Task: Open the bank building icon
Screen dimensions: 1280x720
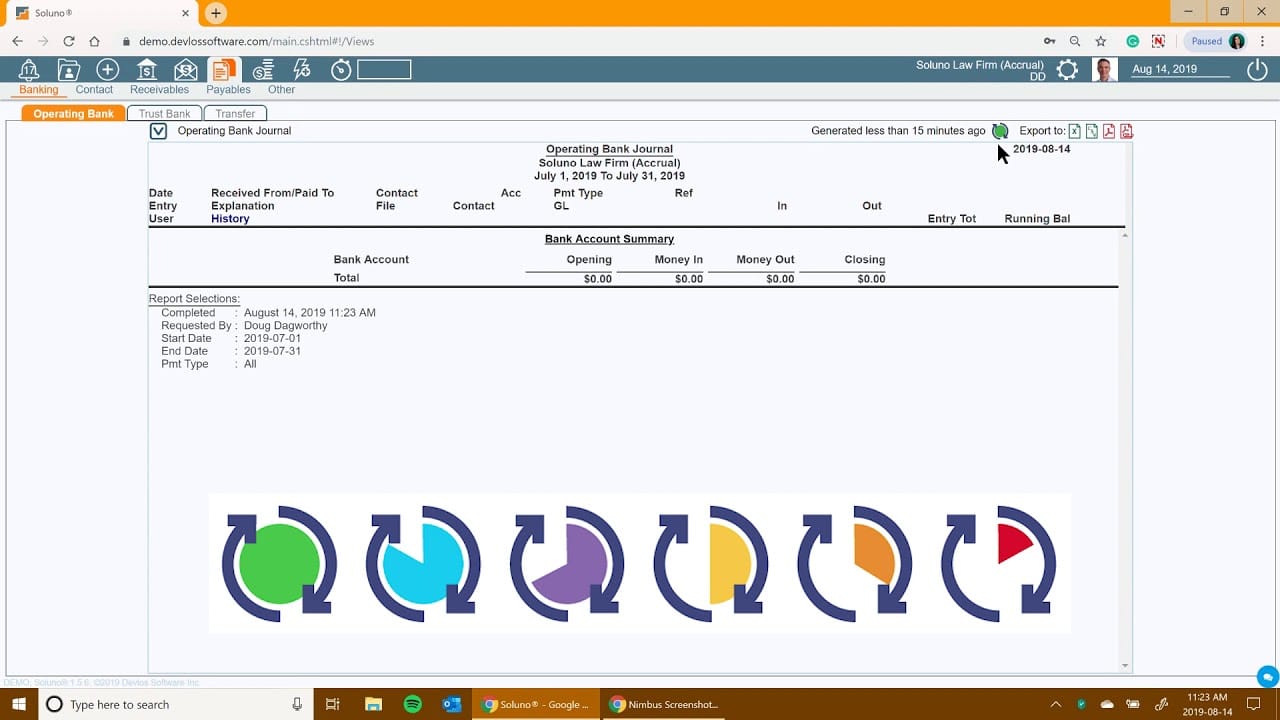Action: [146, 69]
